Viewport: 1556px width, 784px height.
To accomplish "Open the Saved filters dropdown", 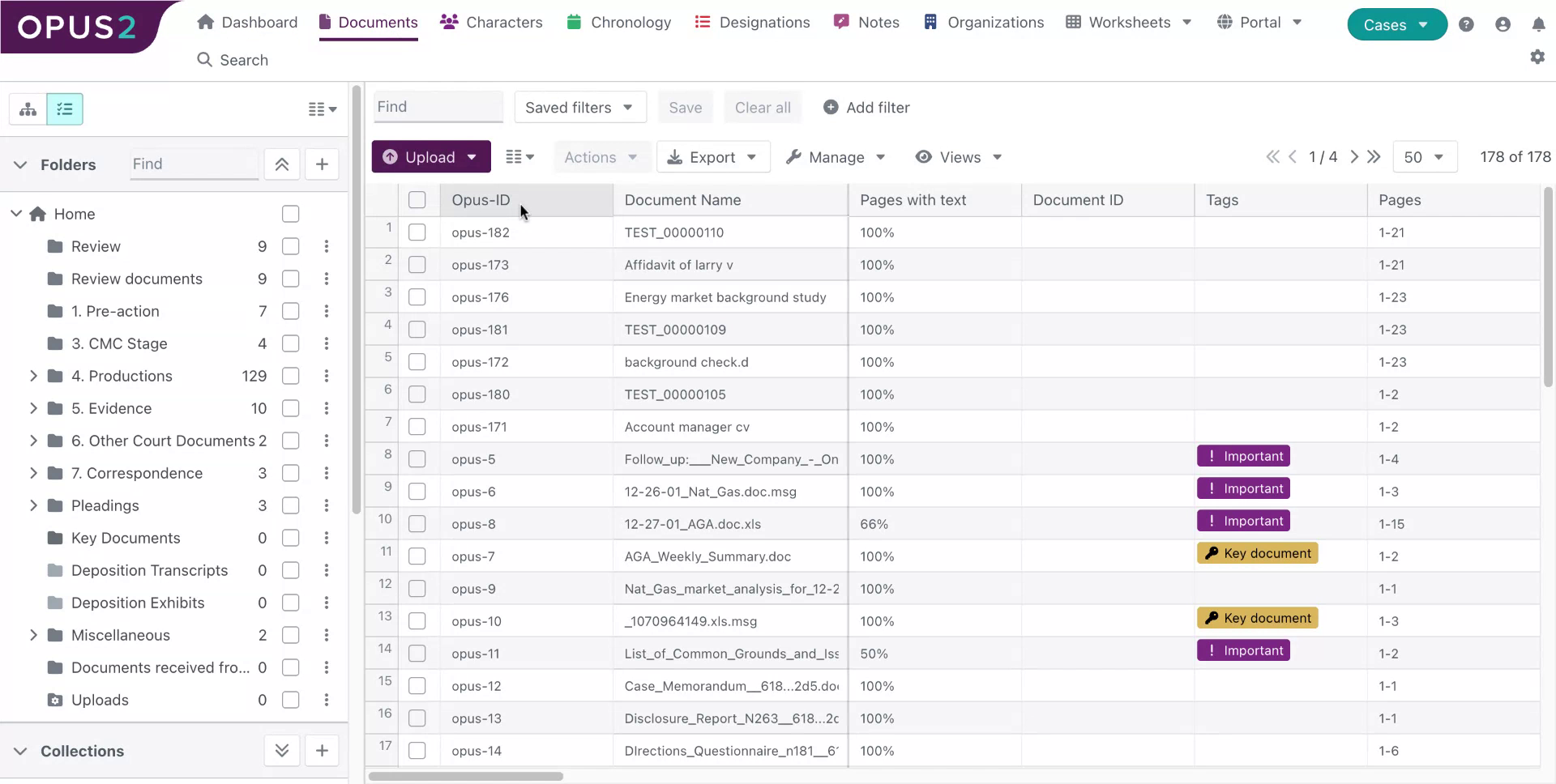I will (x=579, y=107).
